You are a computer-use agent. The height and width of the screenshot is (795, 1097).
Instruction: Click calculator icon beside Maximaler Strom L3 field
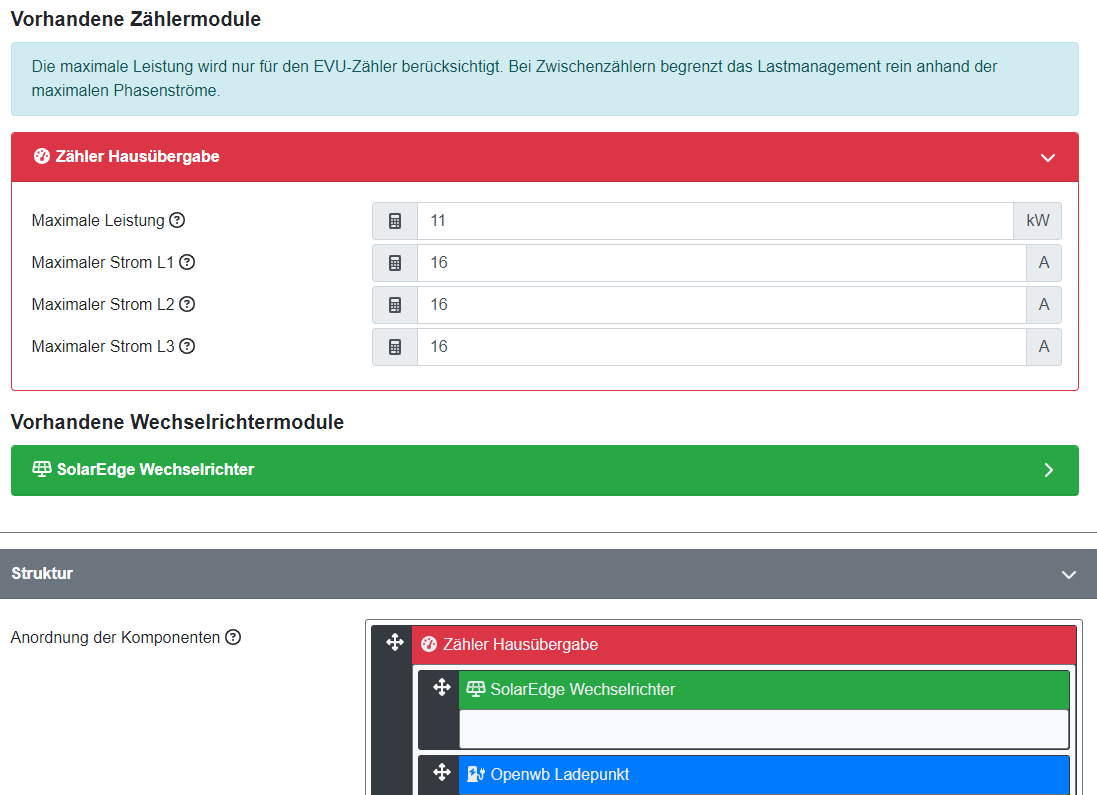click(395, 347)
